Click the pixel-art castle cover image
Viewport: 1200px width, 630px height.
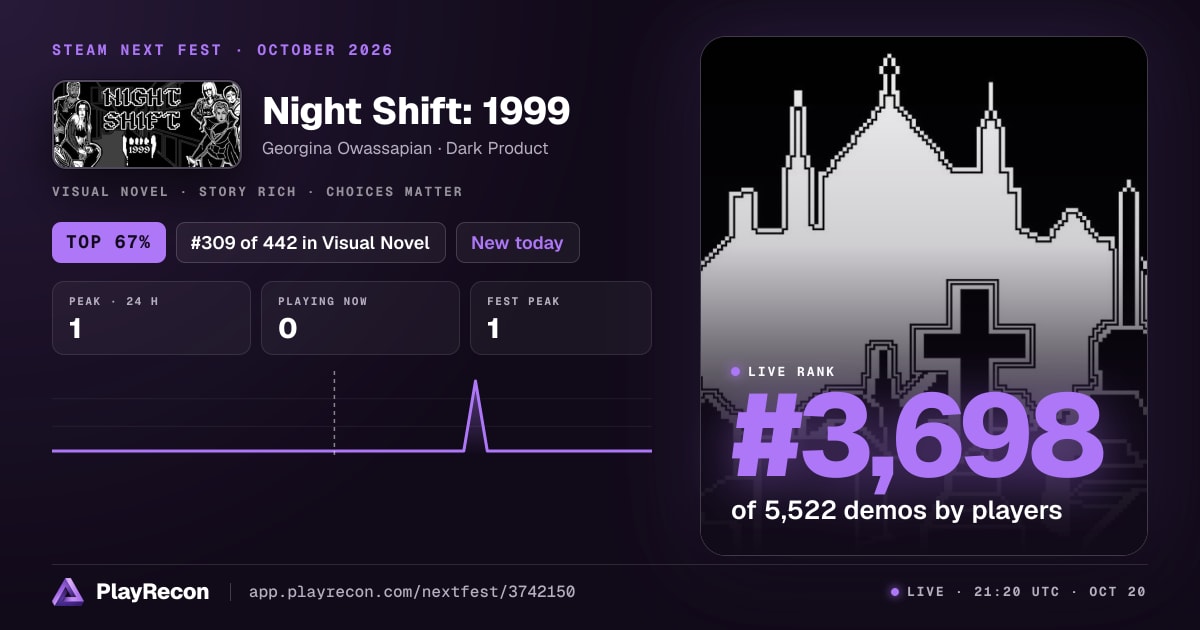tap(924, 296)
